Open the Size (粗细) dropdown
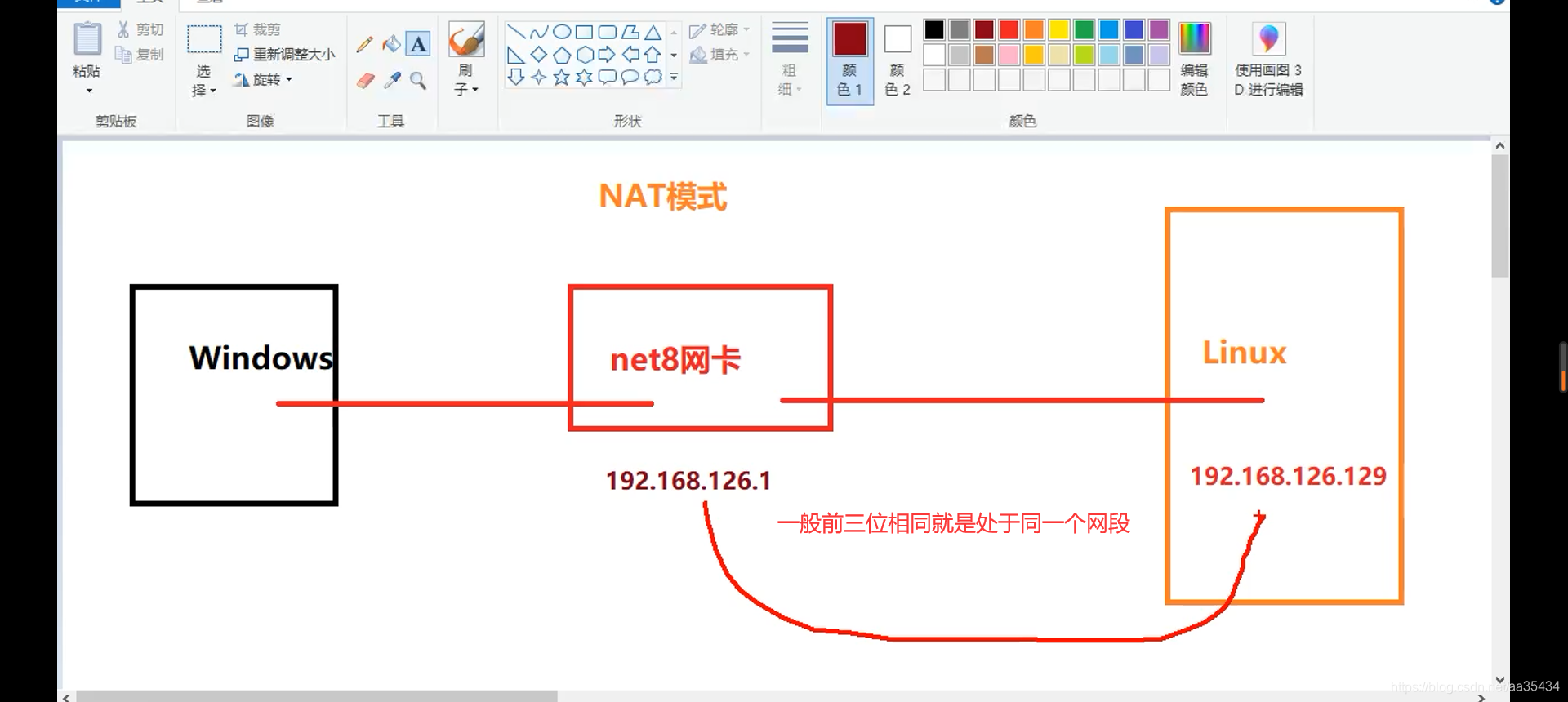The width and height of the screenshot is (1568, 702). coord(790,59)
